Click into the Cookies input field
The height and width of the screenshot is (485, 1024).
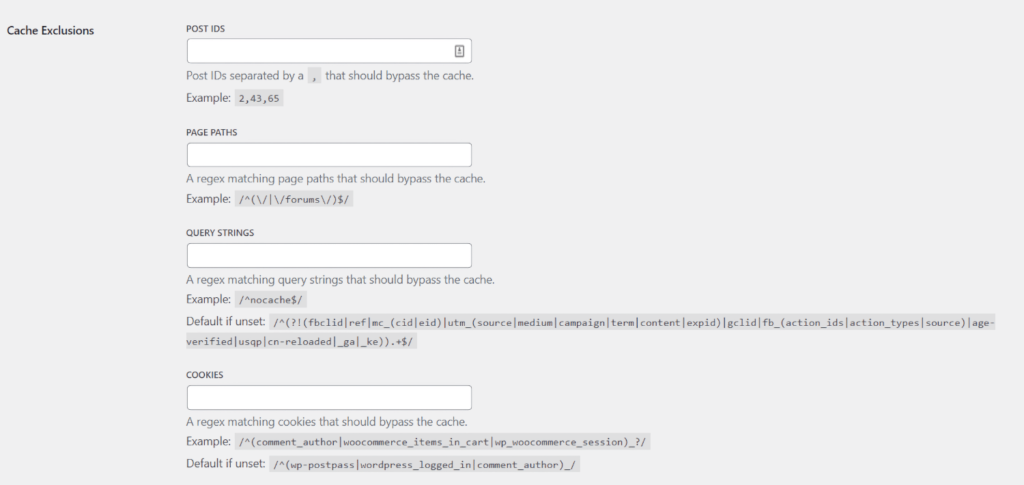328,397
